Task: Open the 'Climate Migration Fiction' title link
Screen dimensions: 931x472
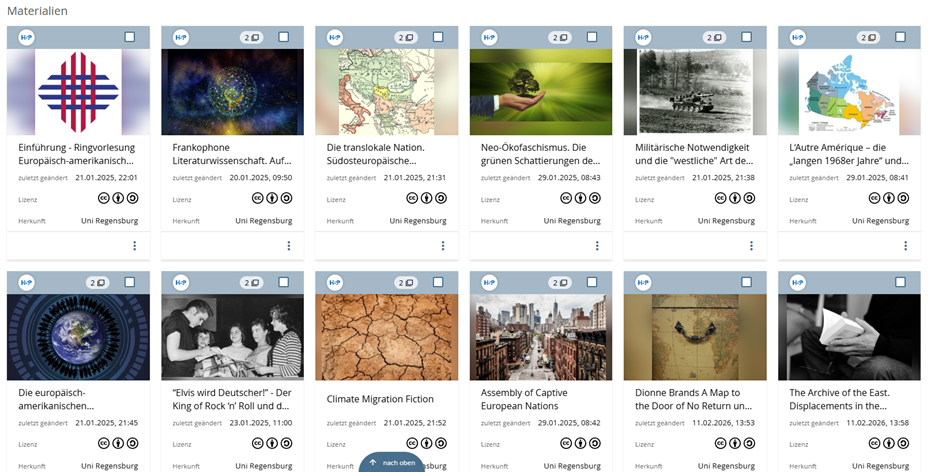Action: point(381,399)
